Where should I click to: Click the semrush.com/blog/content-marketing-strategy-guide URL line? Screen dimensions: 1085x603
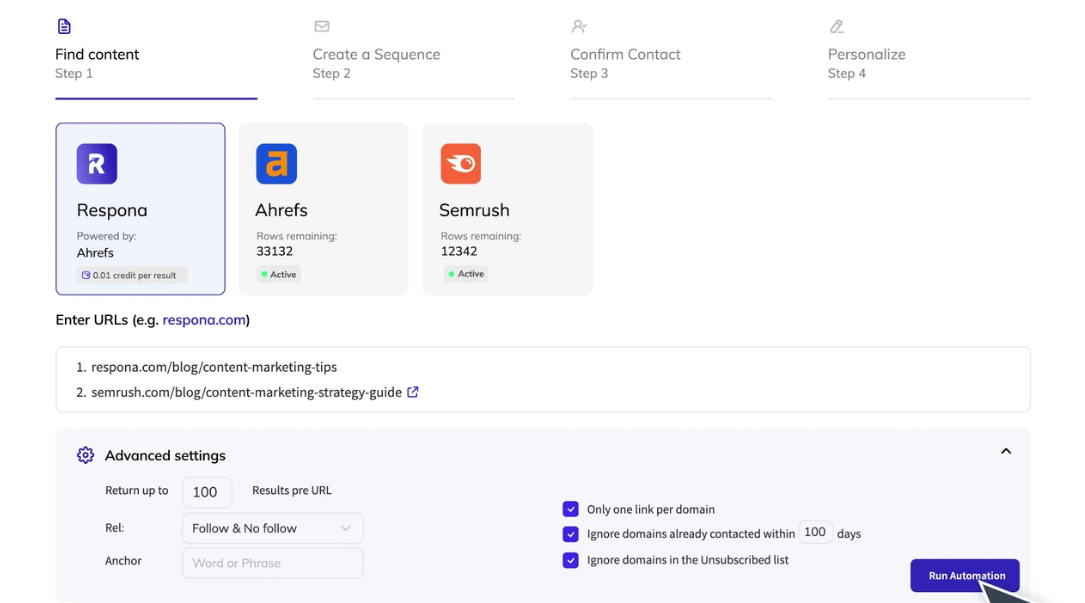click(x=246, y=392)
